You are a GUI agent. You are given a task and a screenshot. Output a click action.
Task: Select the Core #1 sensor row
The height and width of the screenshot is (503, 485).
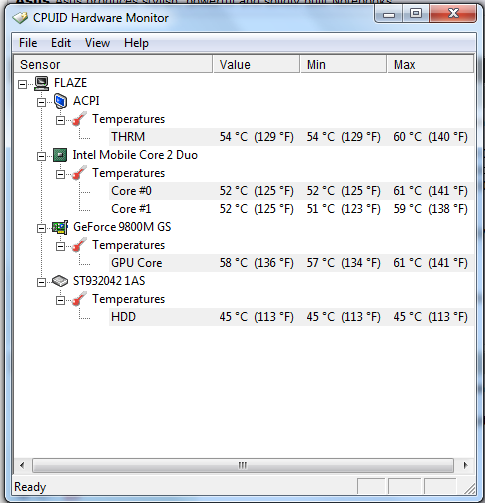[x=291, y=209]
